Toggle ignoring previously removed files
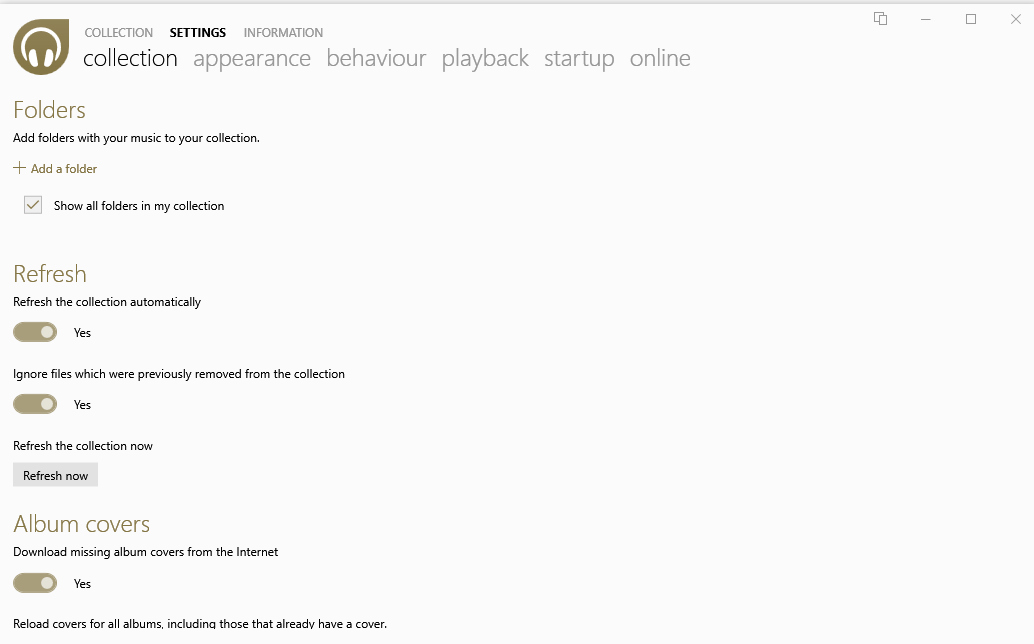Viewport: 1034px width, 644px height. [x=35, y=404]
